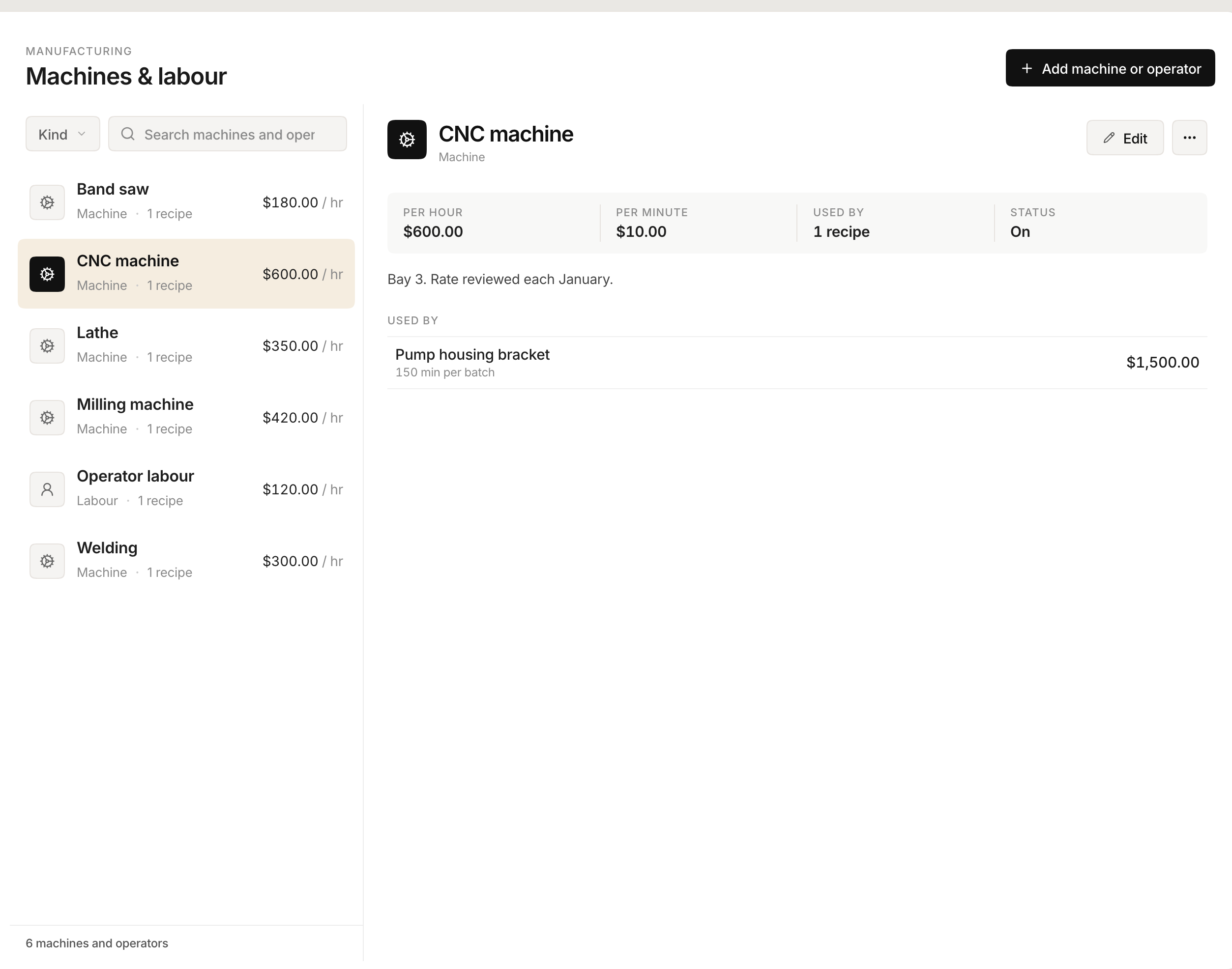
Task: Open the Kind filter dropdown
Action: click(x=63, y=134)
